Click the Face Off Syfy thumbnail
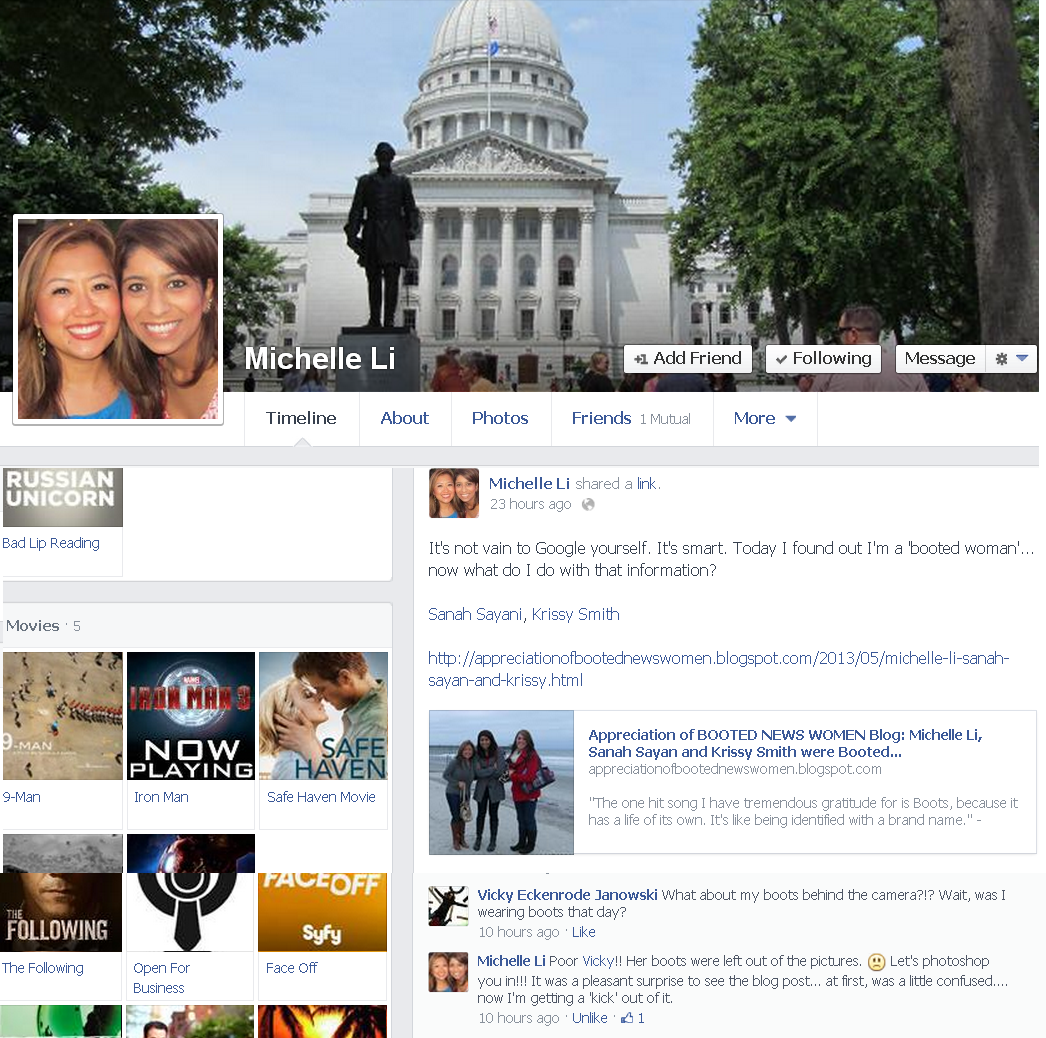This screenshot has height=1038, width=1046. click(x=322, y=912)
